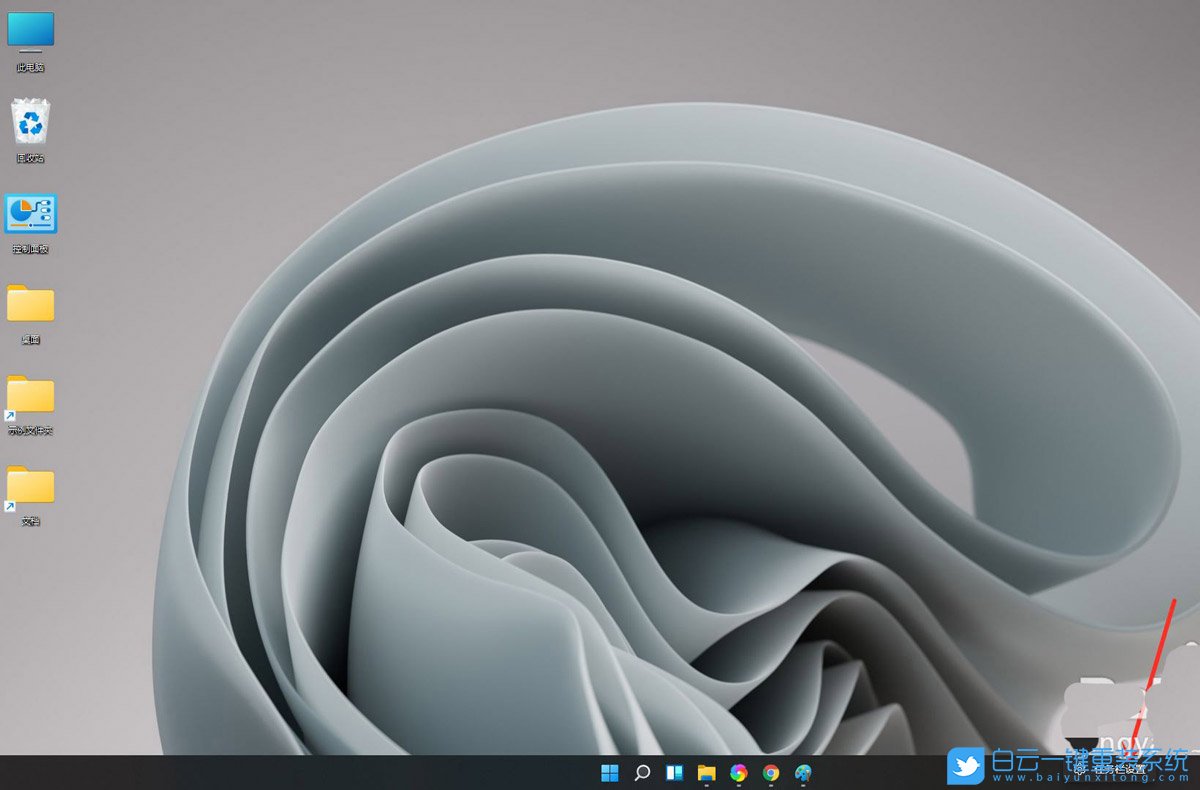Open the globe-palette browser from the taskbar
Image resolution: width=1200 pixels, height=790 pixels.
802,772
